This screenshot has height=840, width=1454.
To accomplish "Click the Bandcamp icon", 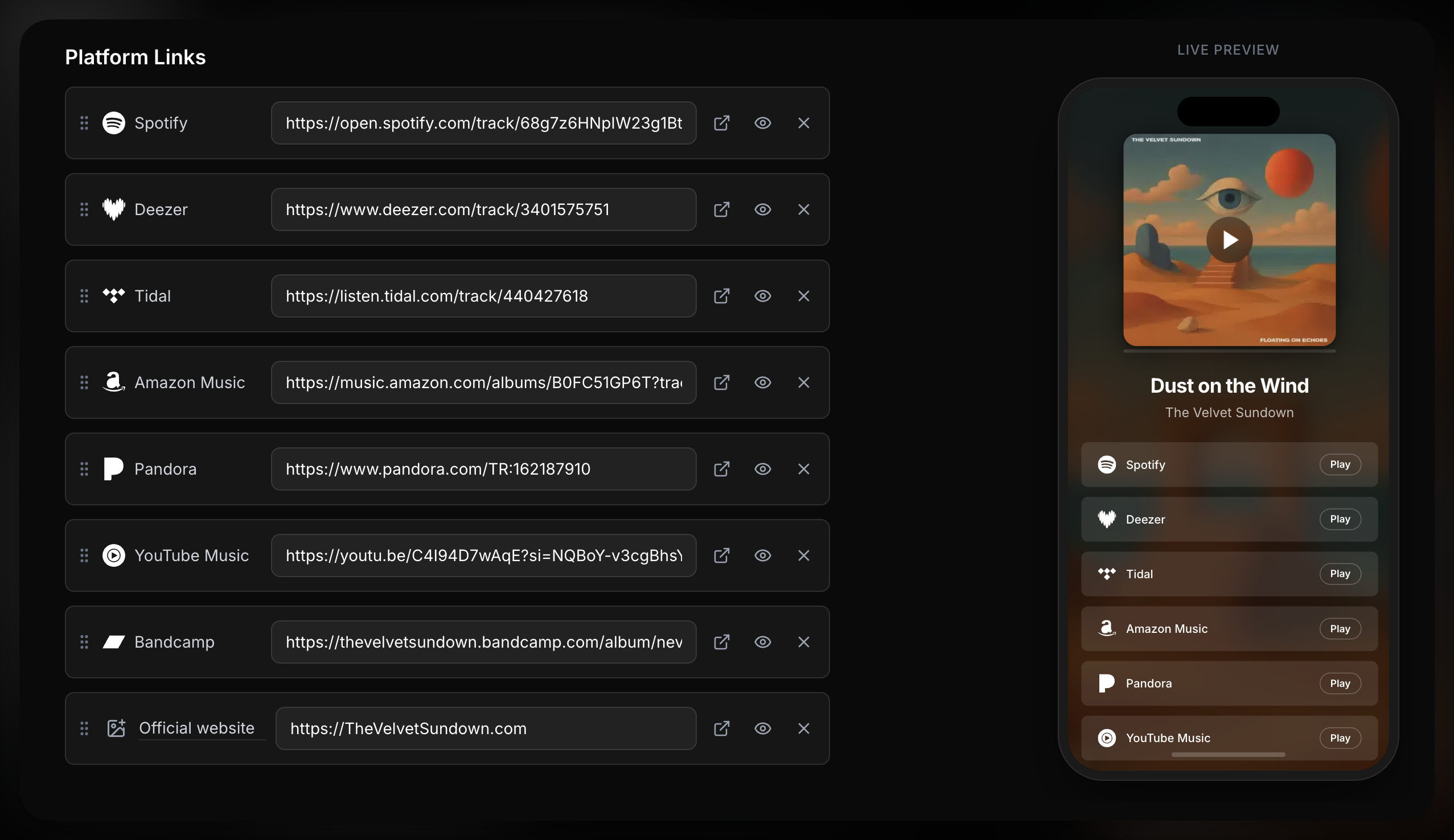I will pos(114,642).
